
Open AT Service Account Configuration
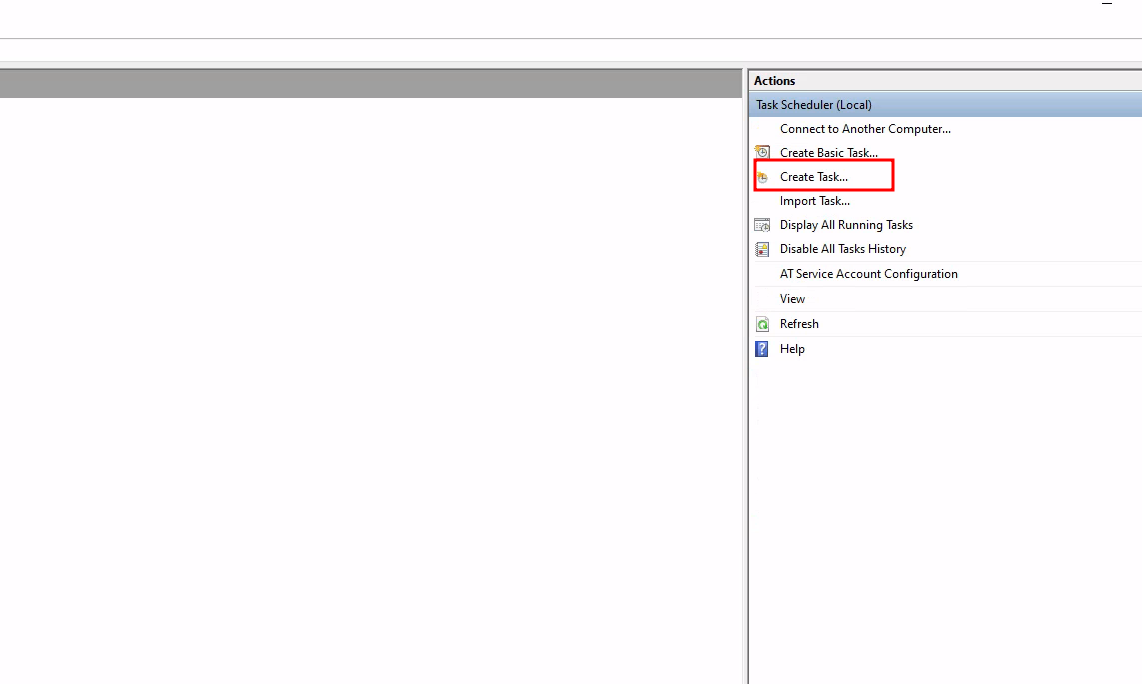[x=868, y=274]
